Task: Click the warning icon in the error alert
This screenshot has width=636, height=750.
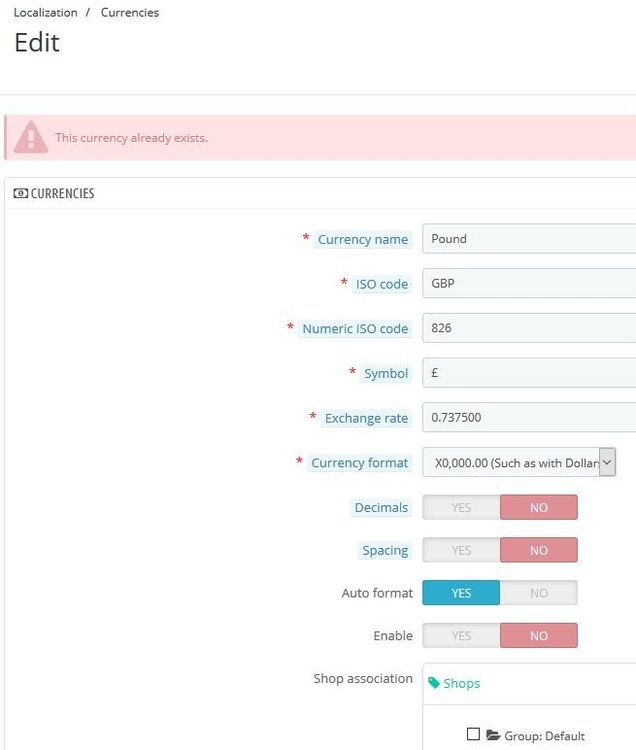Action: click(x=31, y=137)
